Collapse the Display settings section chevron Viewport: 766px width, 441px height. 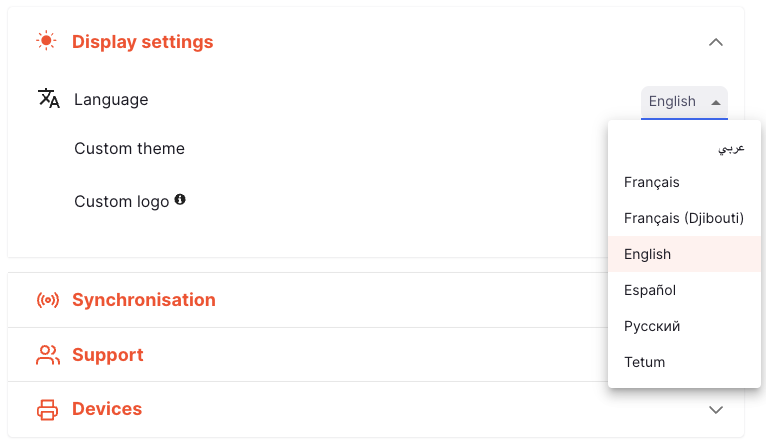click(716, 42)
